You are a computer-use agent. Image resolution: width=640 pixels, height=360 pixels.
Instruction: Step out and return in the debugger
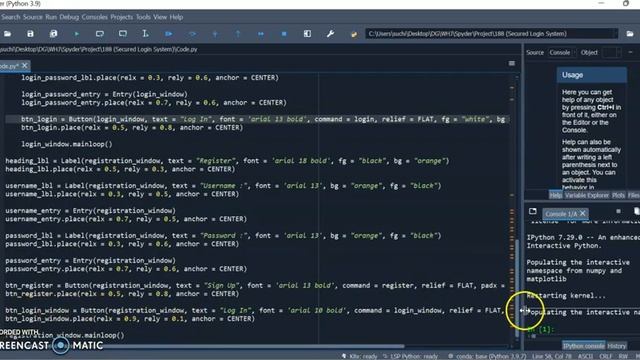pyautogui.click(x=238, y=34)
